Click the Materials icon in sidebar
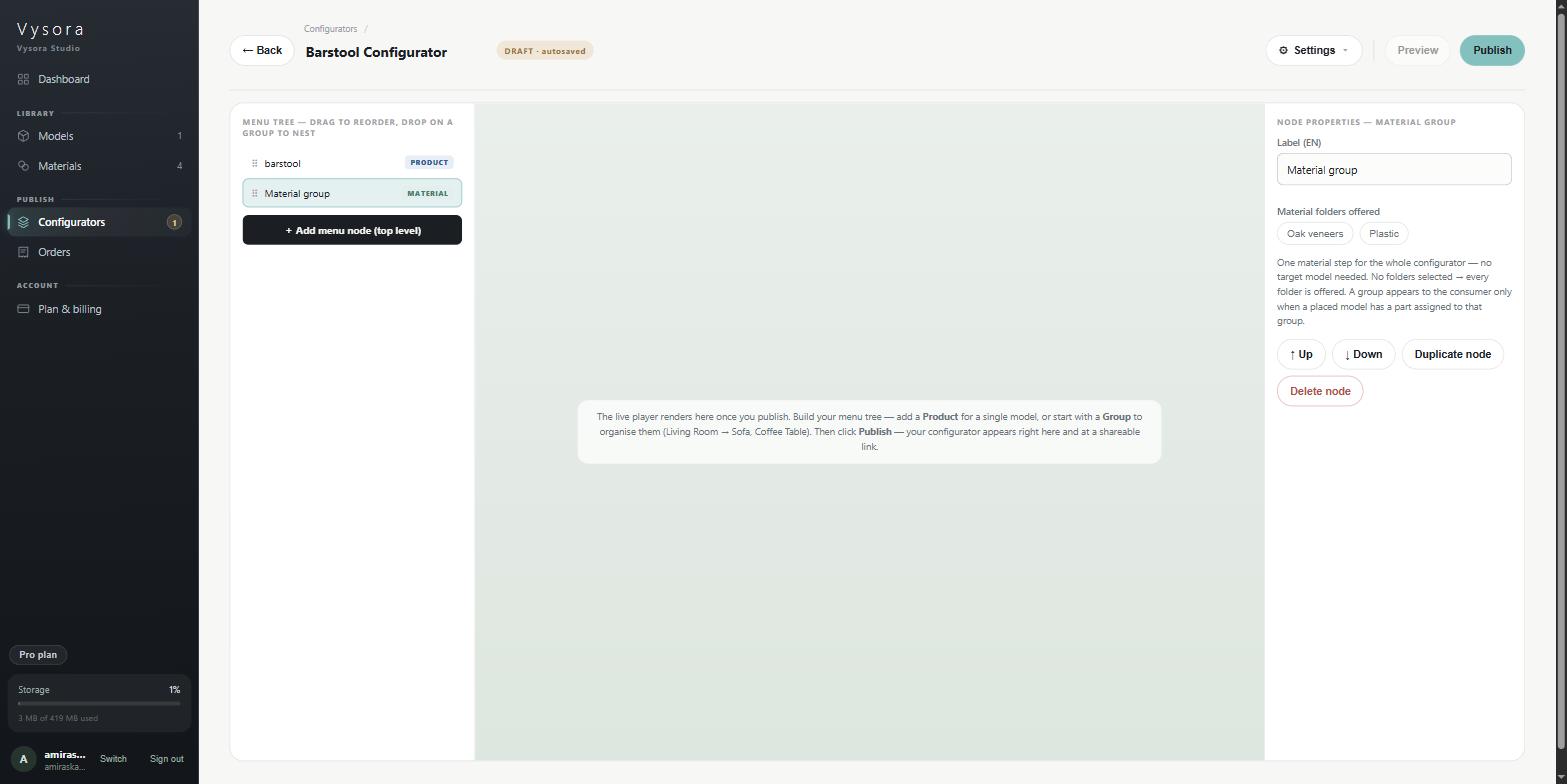Image resolution: width=1567 pixels, height=784 pixels. click(x=23, y=166)
